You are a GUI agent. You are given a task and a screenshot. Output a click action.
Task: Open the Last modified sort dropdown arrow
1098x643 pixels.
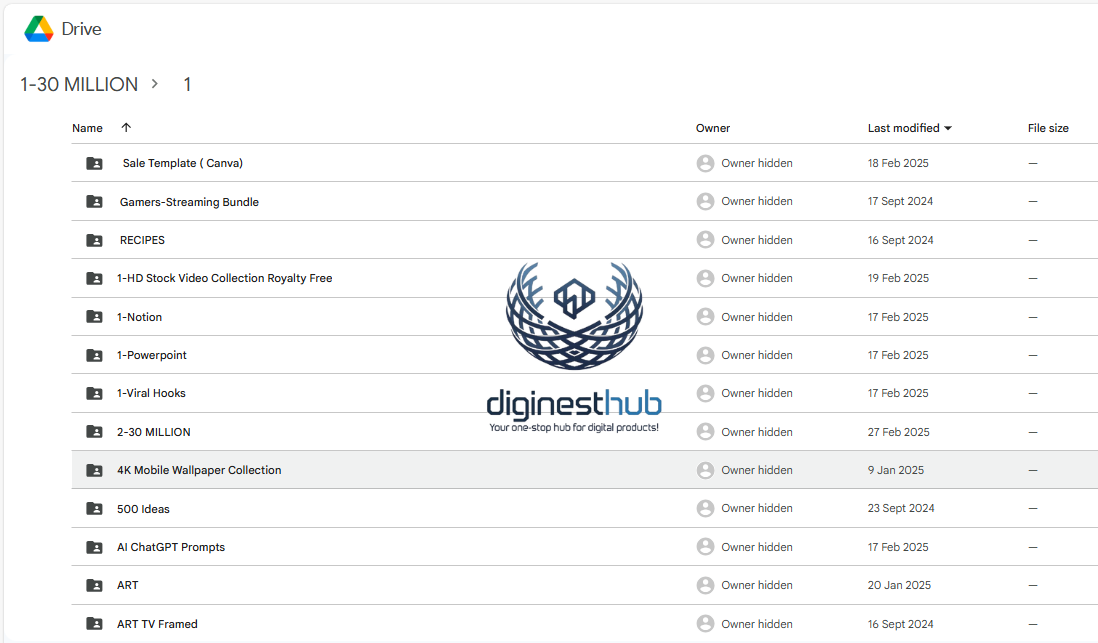948,128
